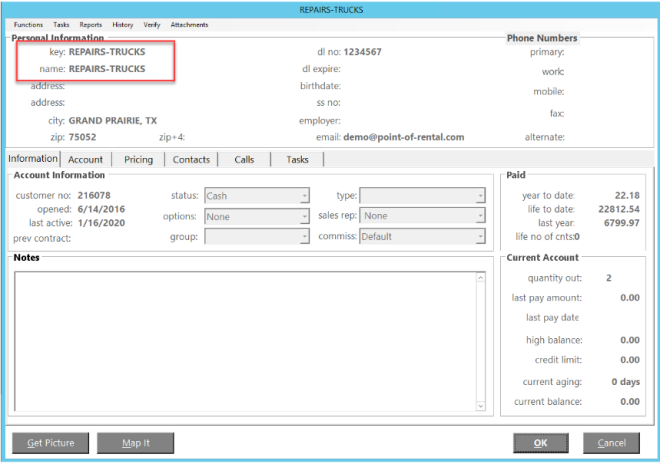Click customer number 216078
Image resolution: width=660 pixels, height=464 pixels.
pyautogui.click(x=94, y=195)
